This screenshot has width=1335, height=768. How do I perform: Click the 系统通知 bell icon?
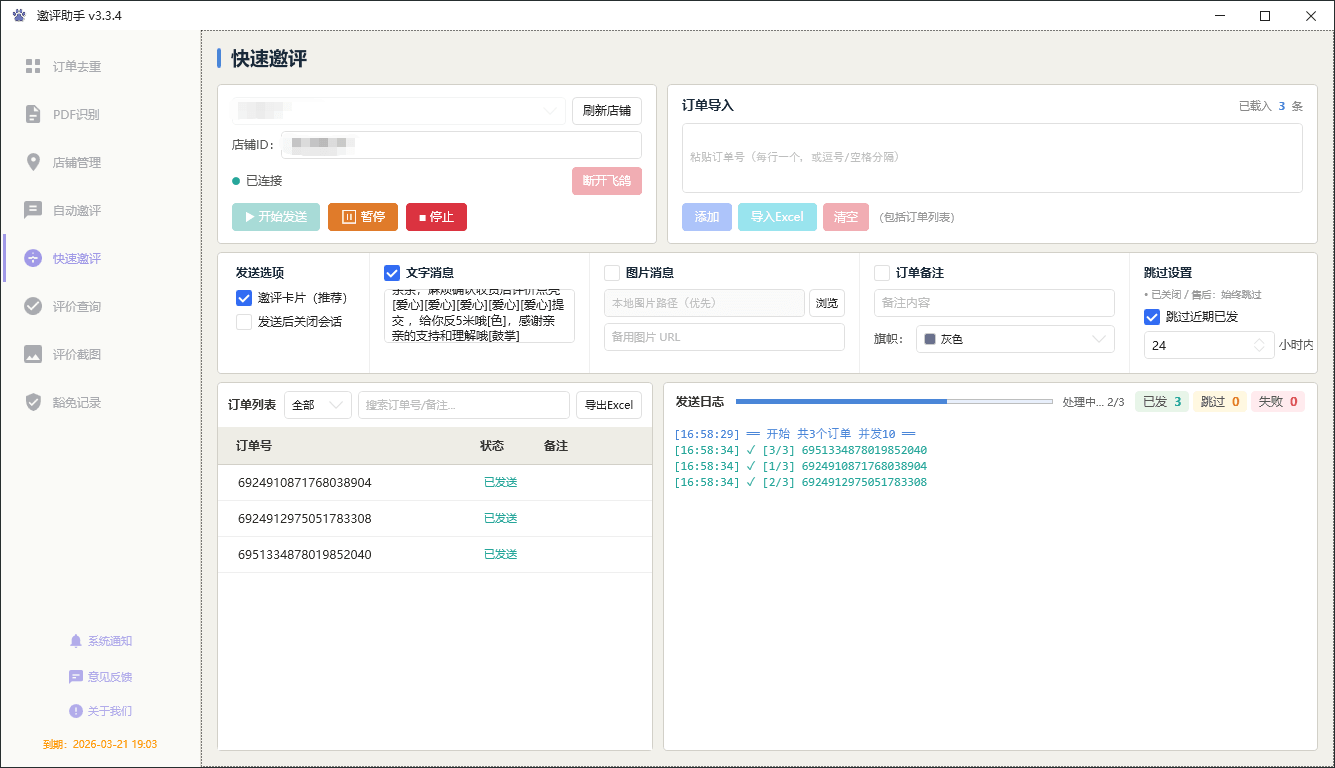pyautogui.click(x=76, y=641)
